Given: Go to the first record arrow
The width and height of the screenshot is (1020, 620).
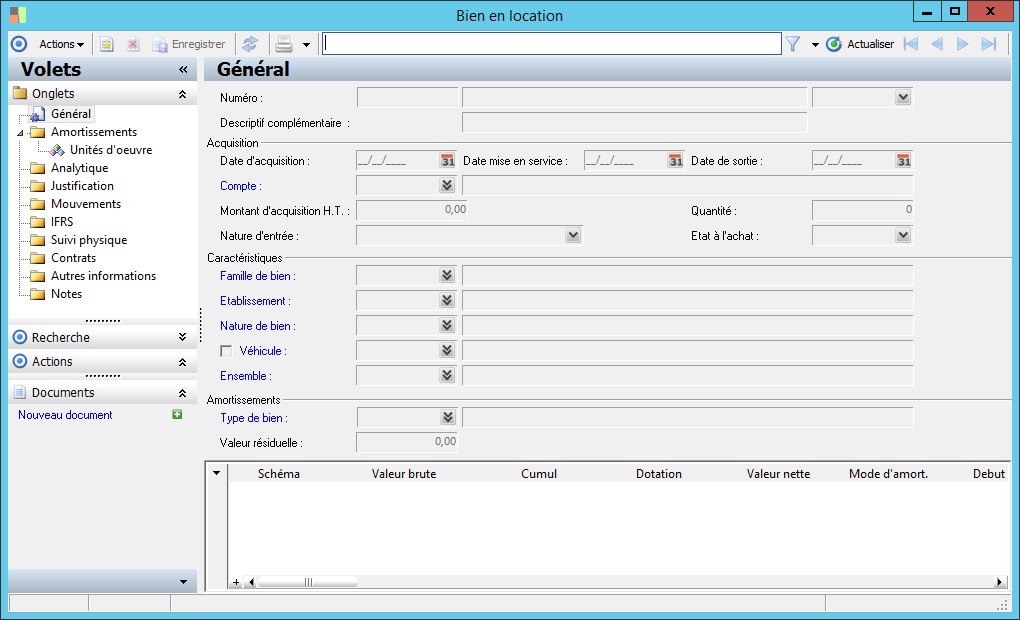Looking at the screenshot, I should [910, 44].
